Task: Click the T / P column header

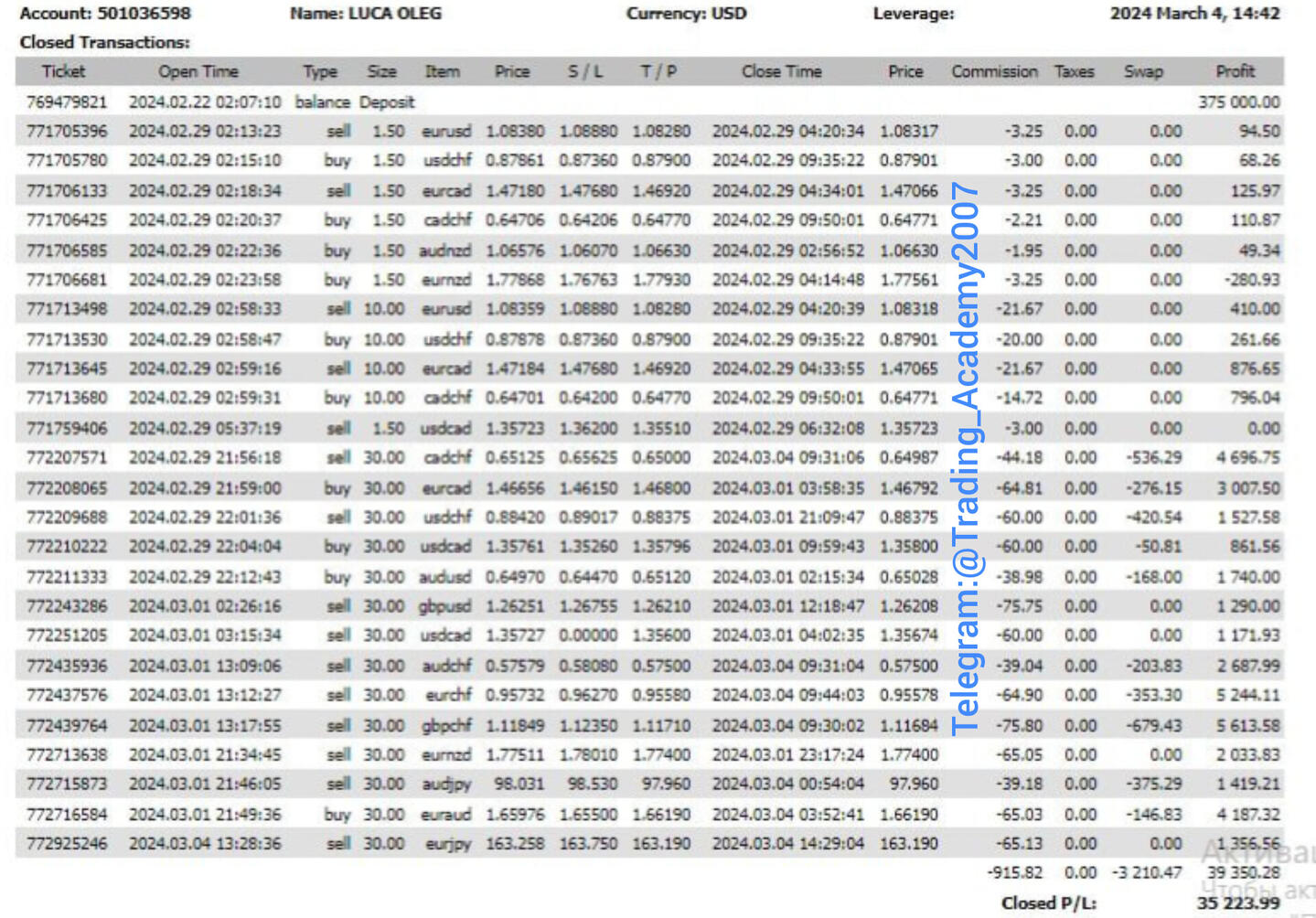Action: click(658, 71)
